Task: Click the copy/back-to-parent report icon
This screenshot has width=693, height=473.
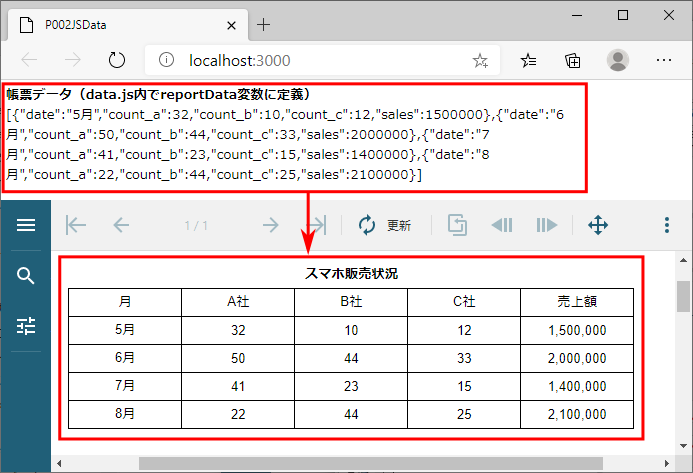Action: tap(457, 225)
